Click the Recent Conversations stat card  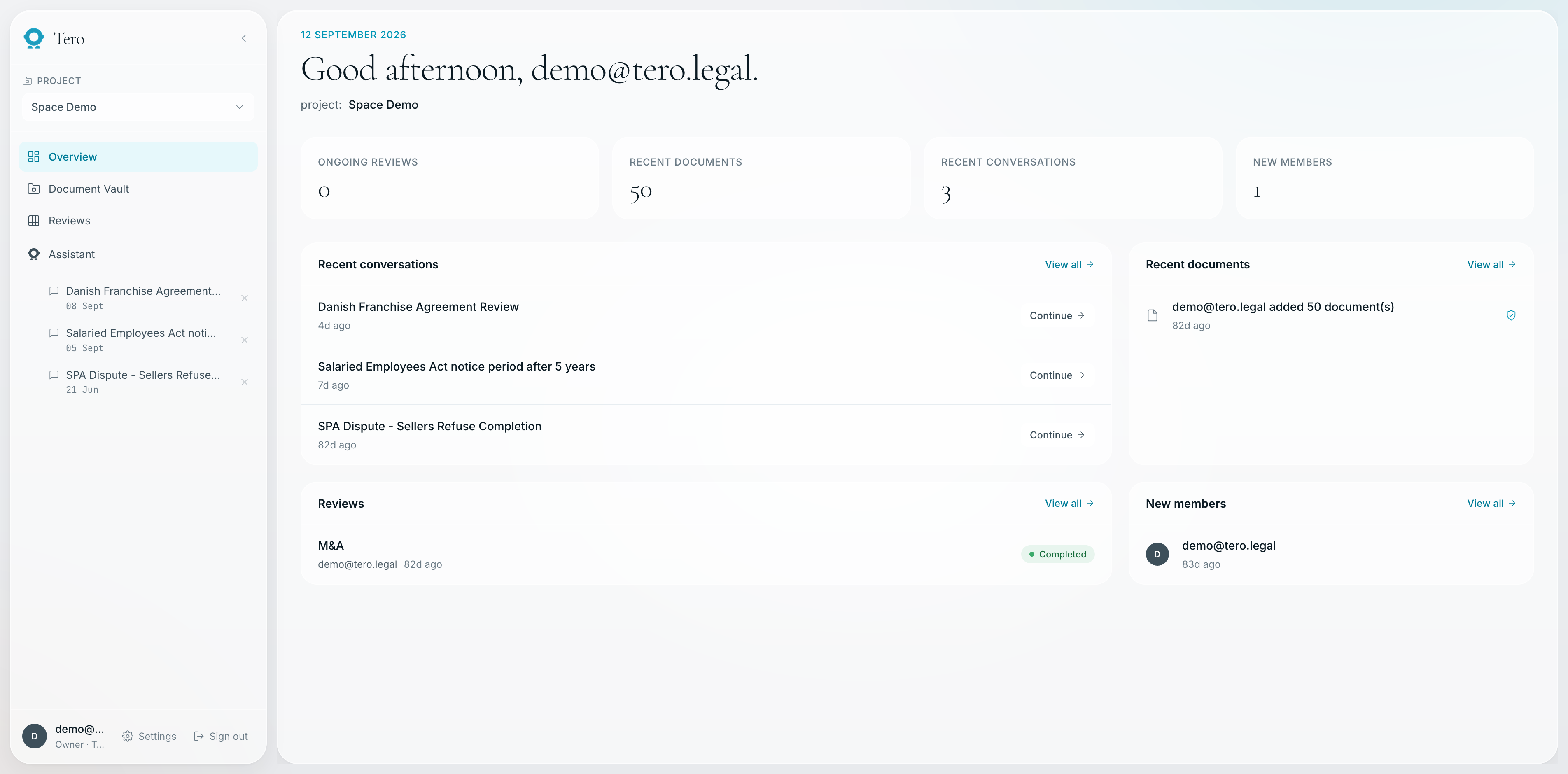tap(1073, 178)
